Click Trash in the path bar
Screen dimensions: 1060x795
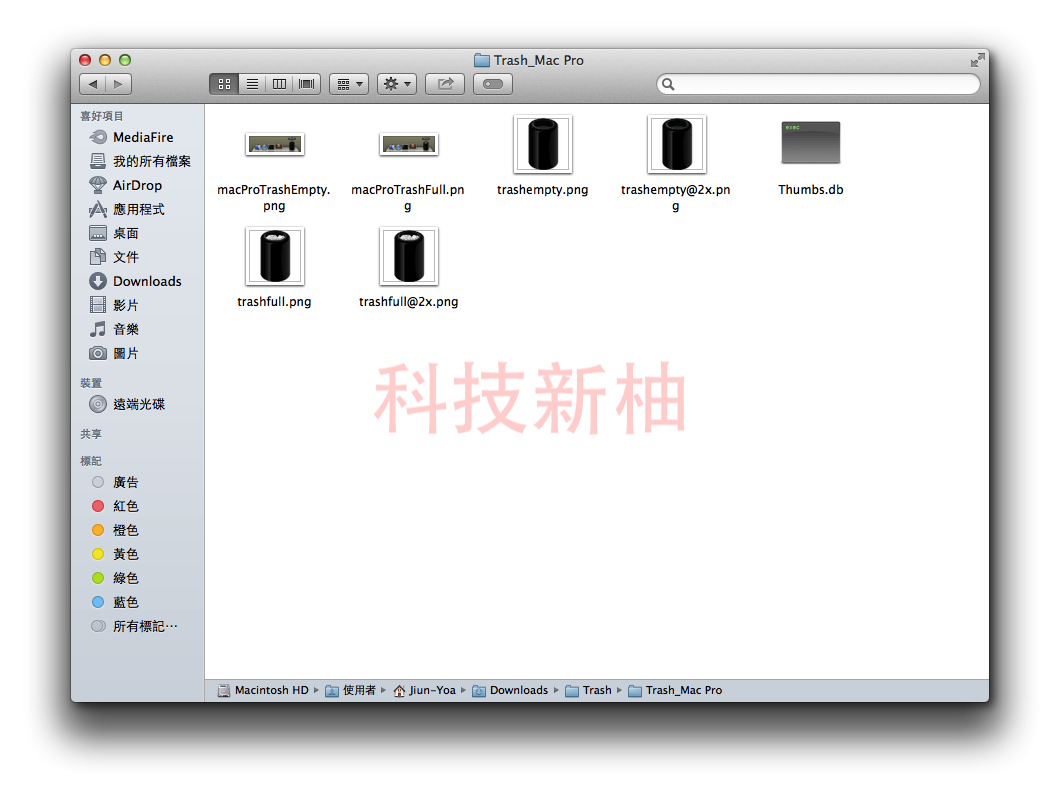click(x=588, y=690)
